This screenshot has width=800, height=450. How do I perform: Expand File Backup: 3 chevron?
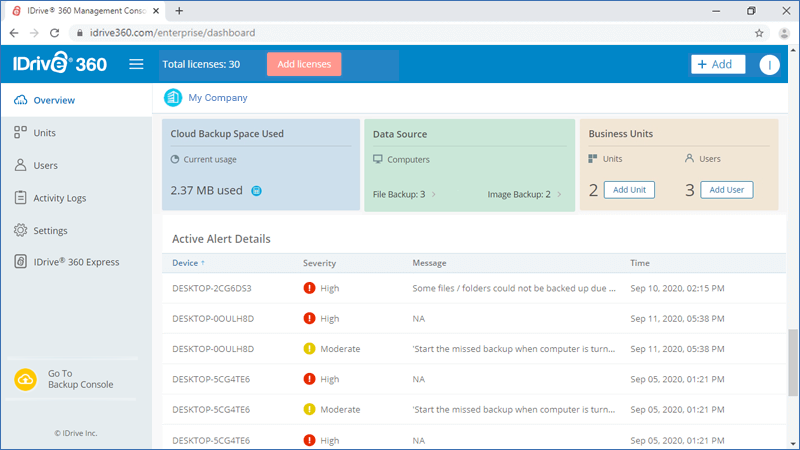pyautogui.click(x=434, y=194)
